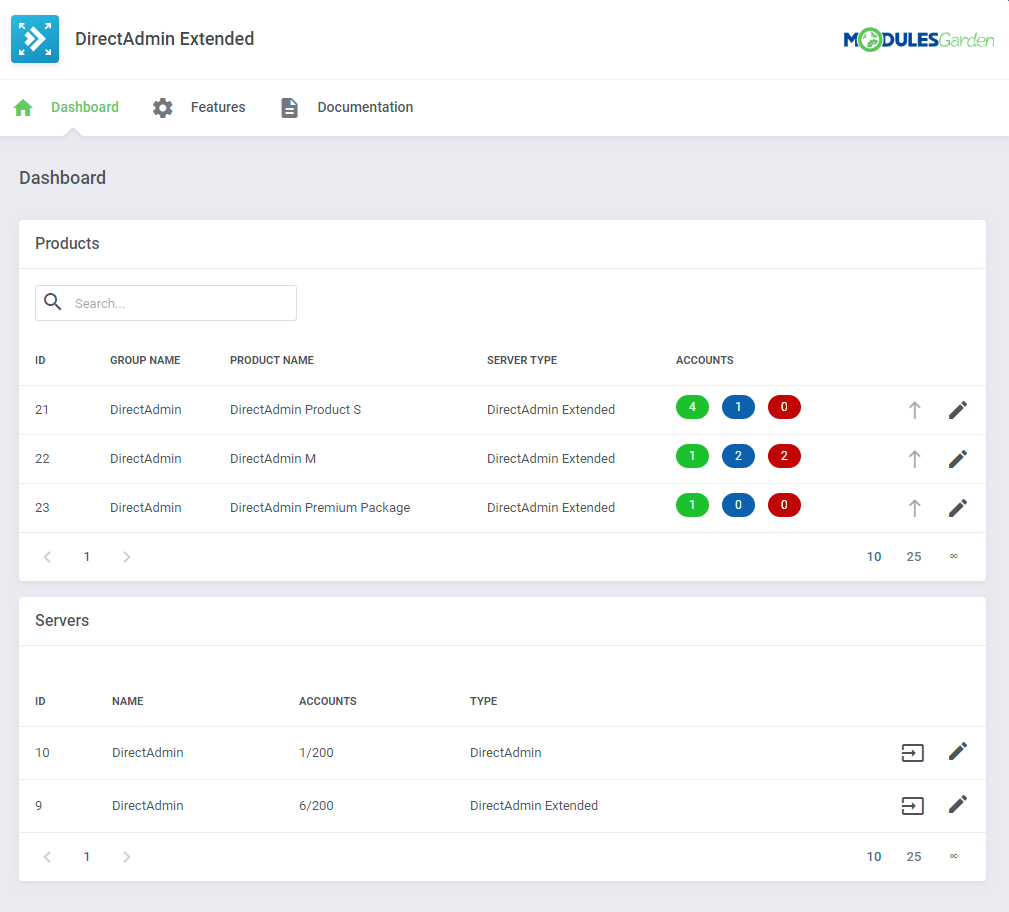
Task: Click upgrade arrow for DirectAdmin Premium Package
Action: 914,508
